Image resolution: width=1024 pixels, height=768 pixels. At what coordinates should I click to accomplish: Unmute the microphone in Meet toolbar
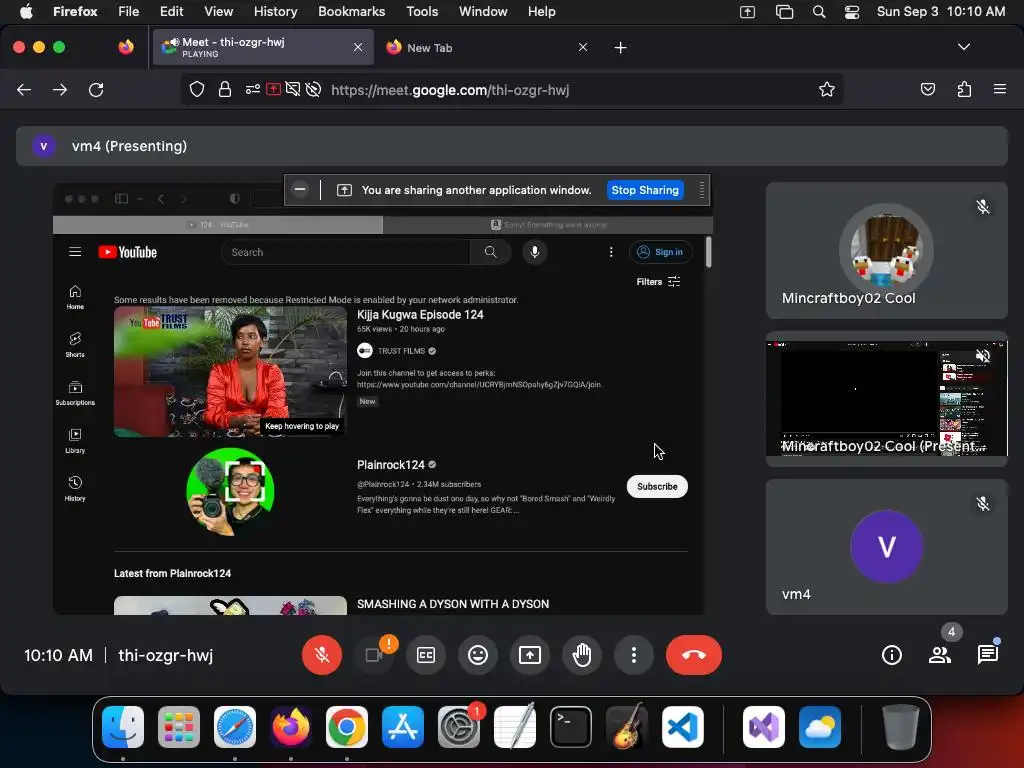(322, 655)
